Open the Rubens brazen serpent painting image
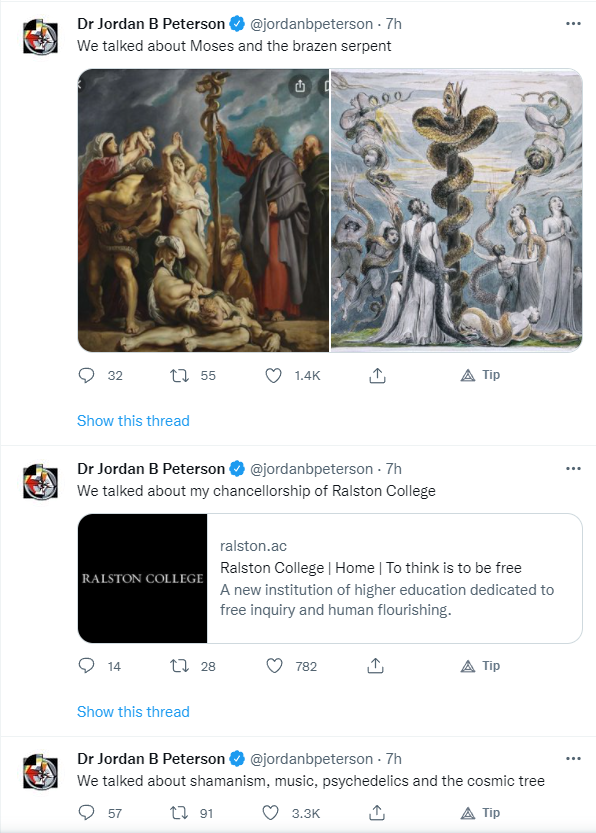The height and width of the screenshot is (833, 596). (x=203, y=210)
